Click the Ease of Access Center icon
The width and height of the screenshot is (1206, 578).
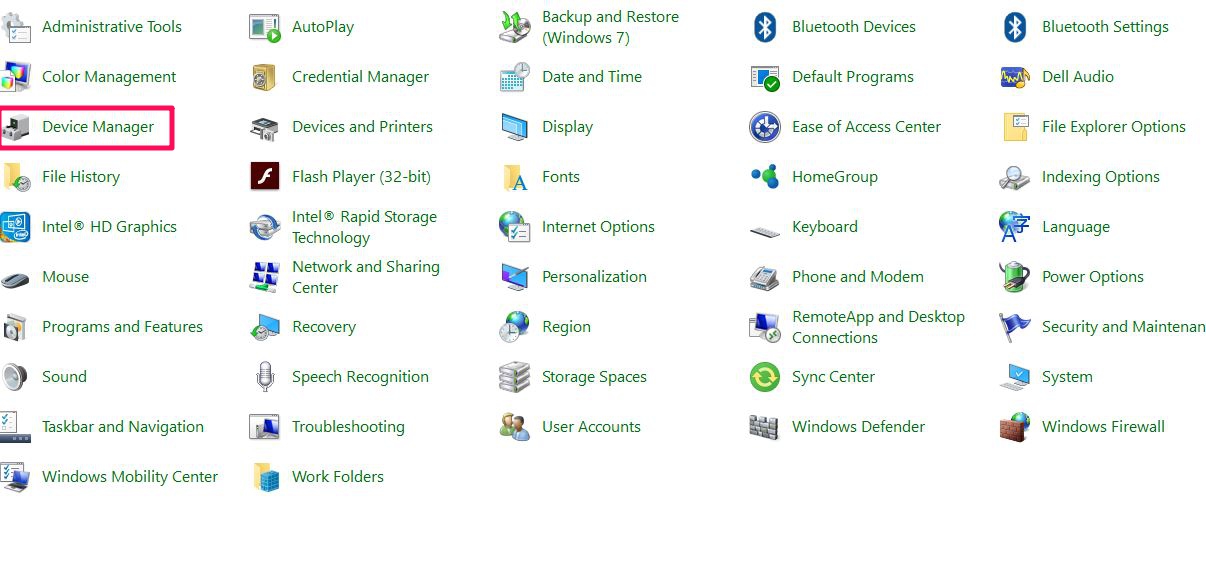click(x=765, y=127)
